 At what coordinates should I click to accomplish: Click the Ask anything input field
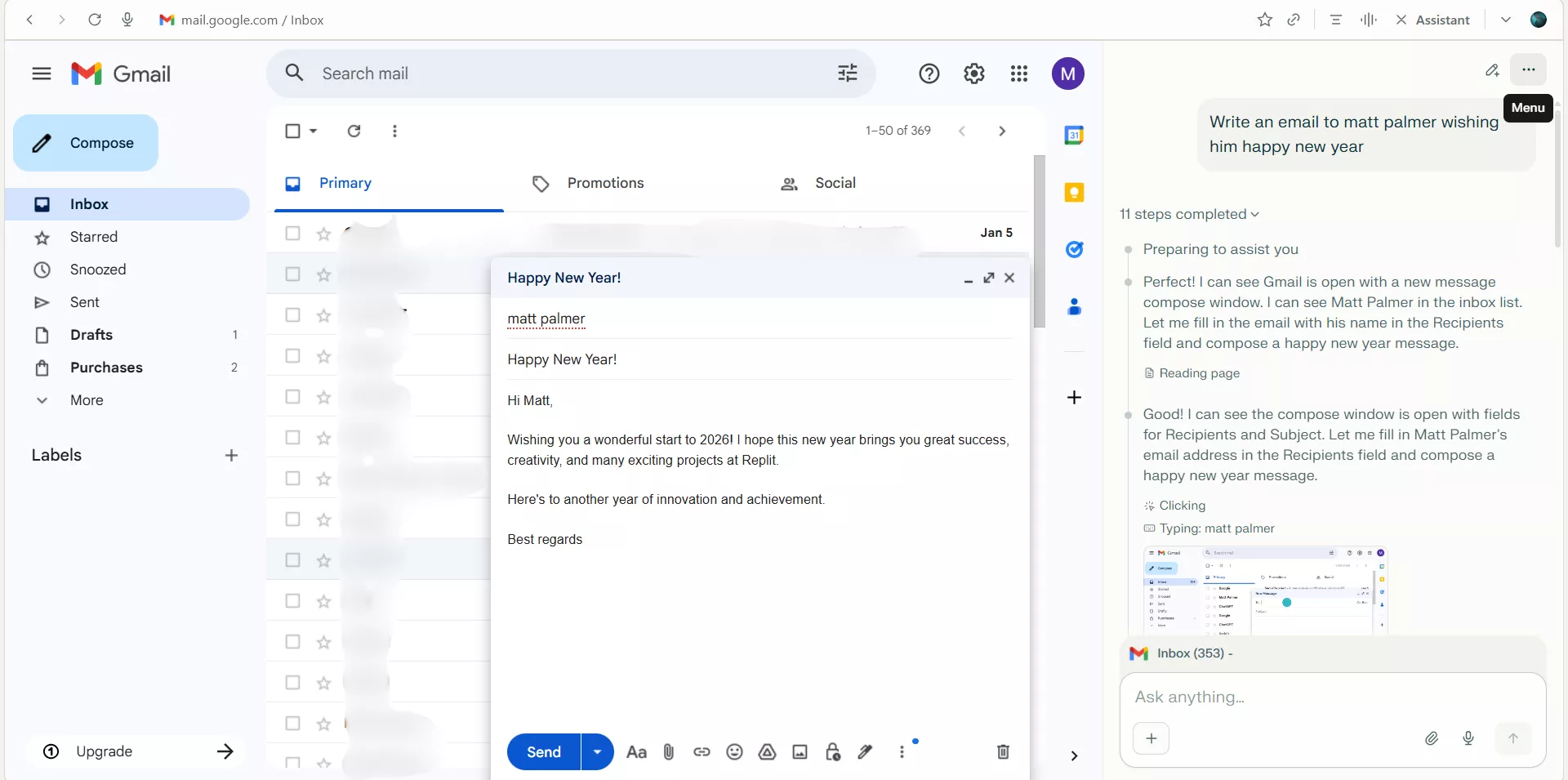(1274, 697)
